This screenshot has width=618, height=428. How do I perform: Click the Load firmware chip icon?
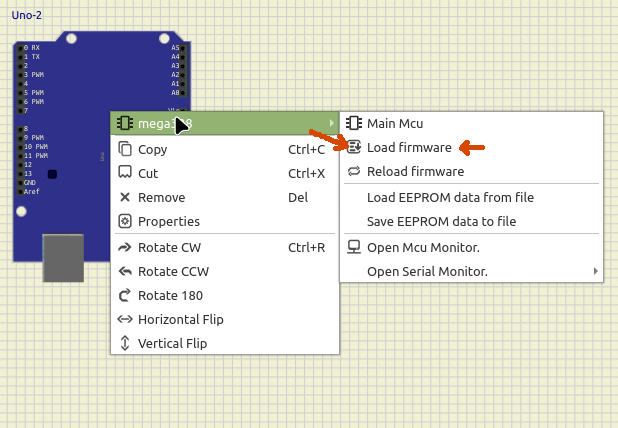(354, 148)
